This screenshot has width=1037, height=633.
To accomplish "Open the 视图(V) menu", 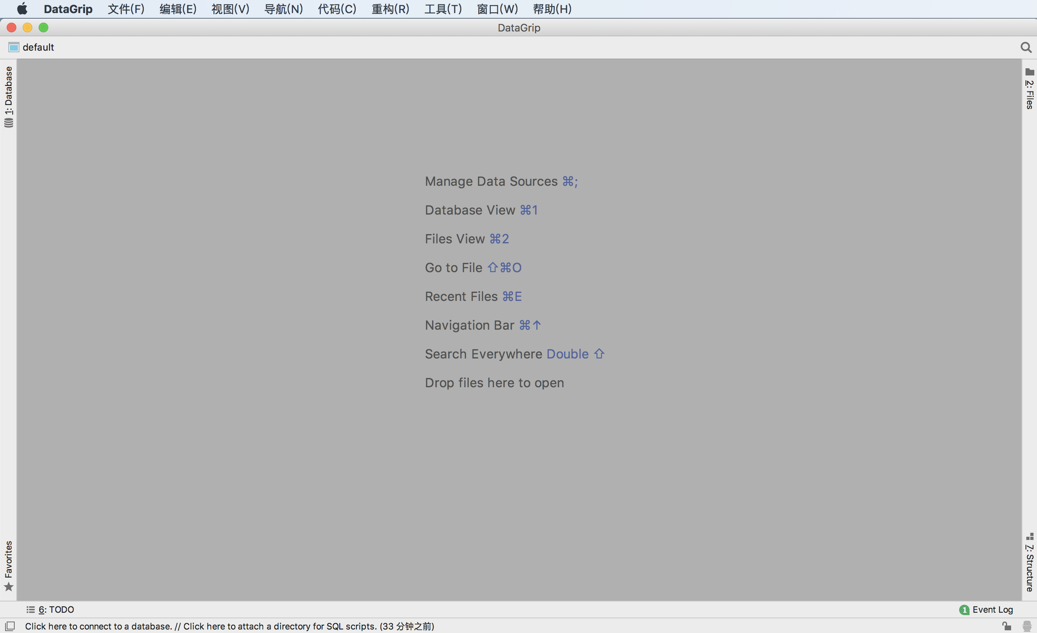I will 230,9.
